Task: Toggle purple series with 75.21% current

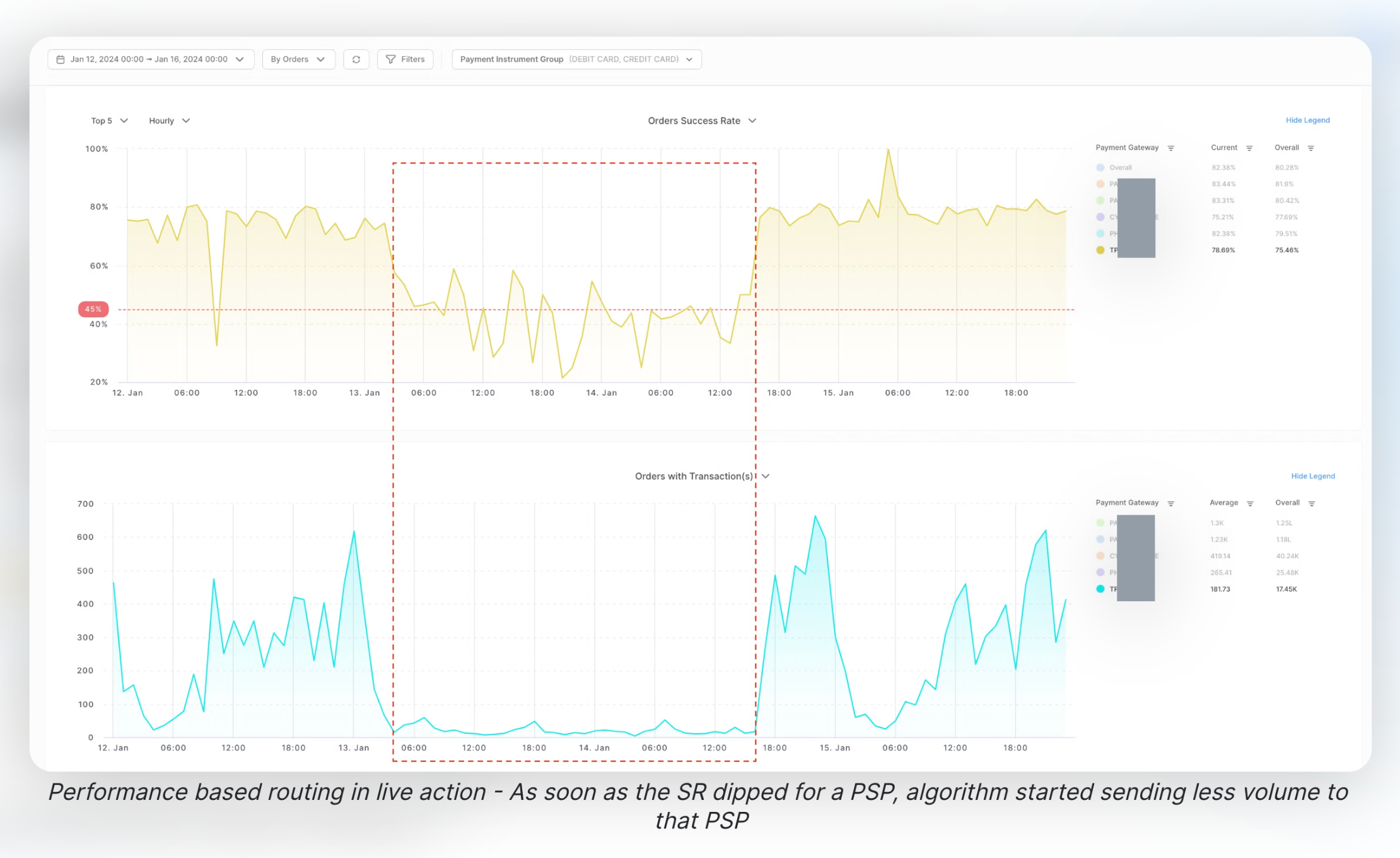Action: point(1100,217)
